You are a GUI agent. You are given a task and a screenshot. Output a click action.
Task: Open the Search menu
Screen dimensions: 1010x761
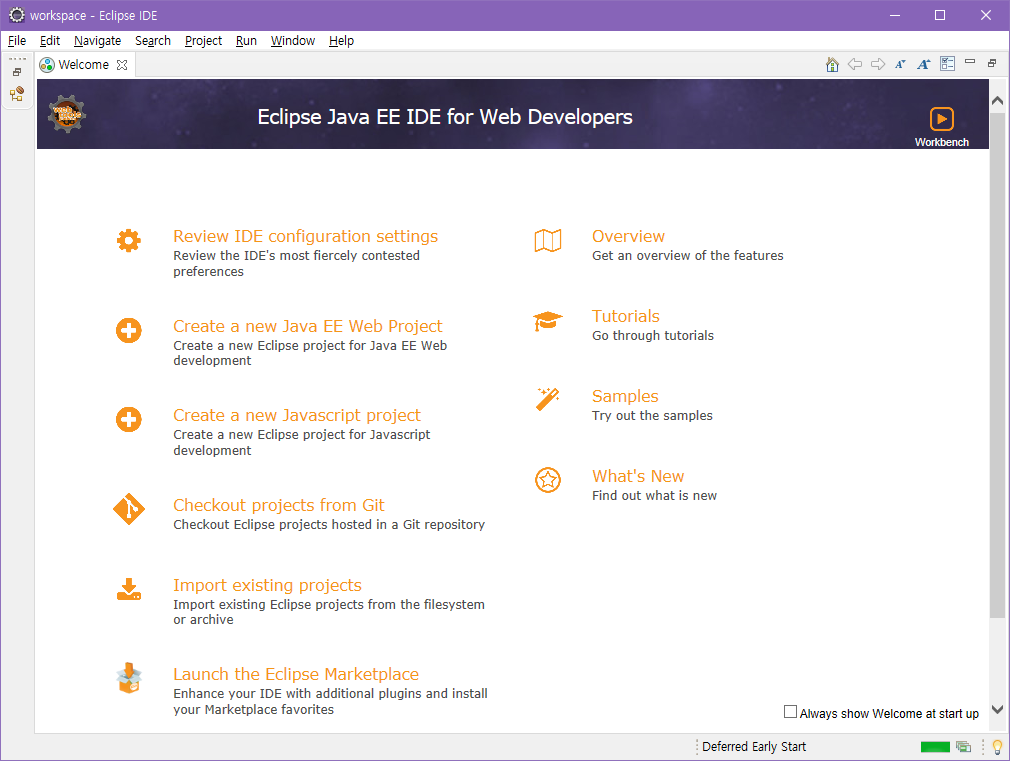coord(153,41)
